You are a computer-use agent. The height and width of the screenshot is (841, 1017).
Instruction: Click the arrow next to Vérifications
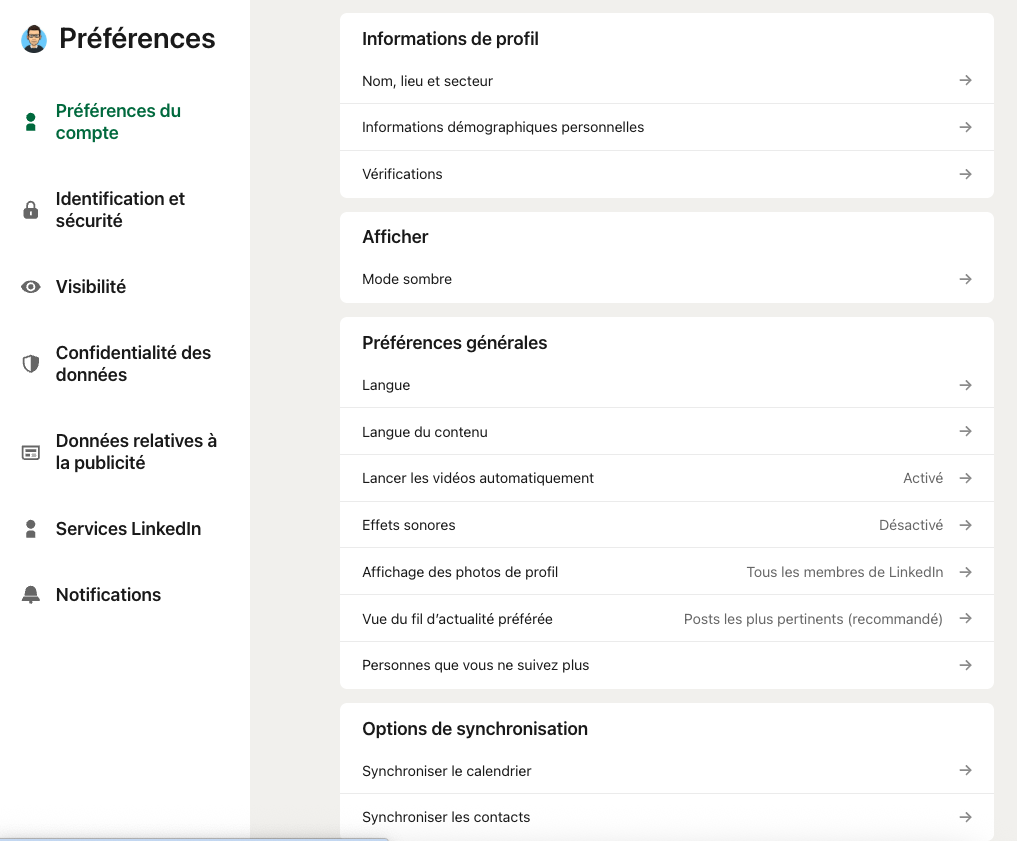pos(965,174)
